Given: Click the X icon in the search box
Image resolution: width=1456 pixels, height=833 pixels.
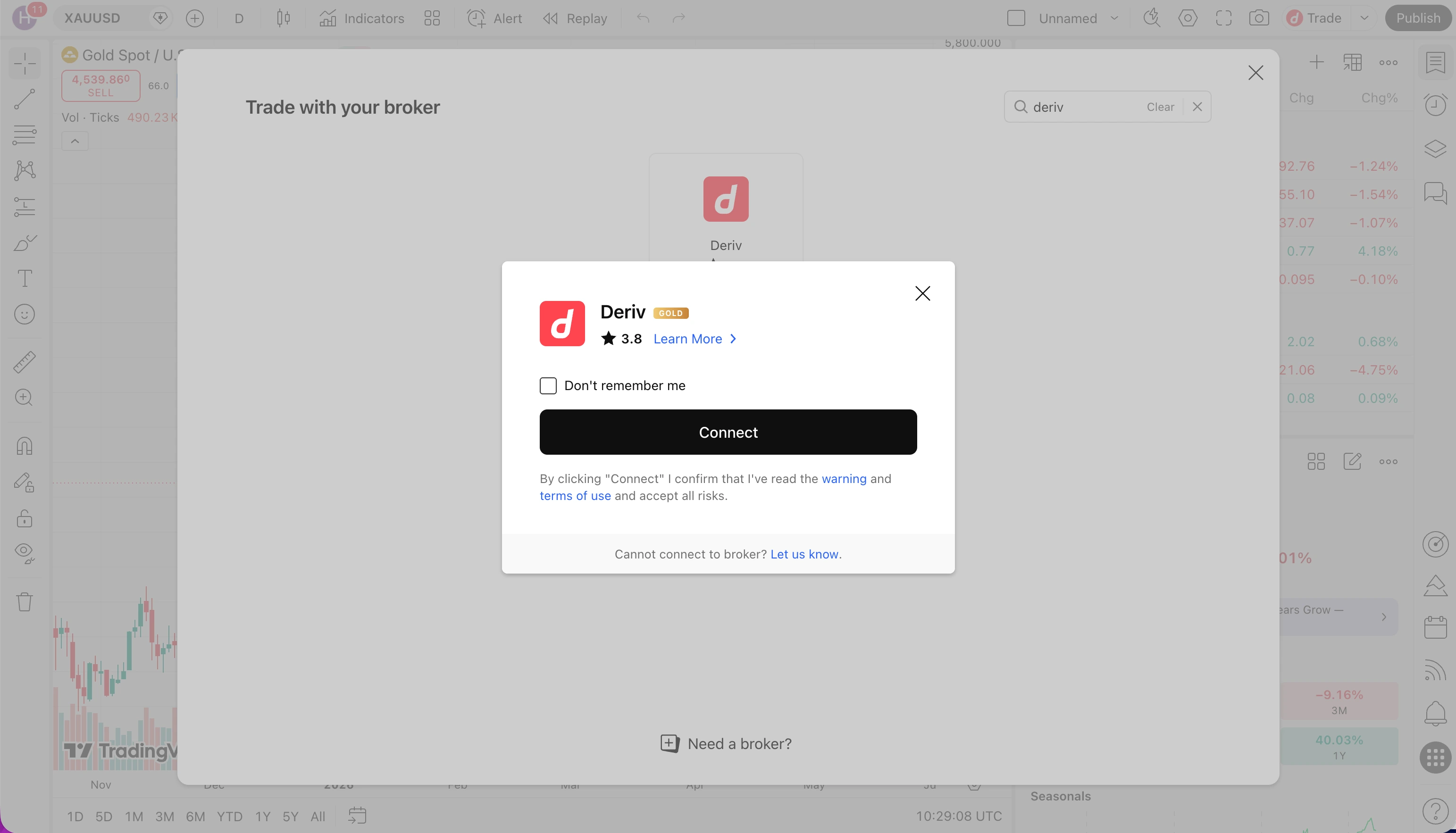Looking at the screenshot, I should pyautogui.click(x=1197, y=107).
